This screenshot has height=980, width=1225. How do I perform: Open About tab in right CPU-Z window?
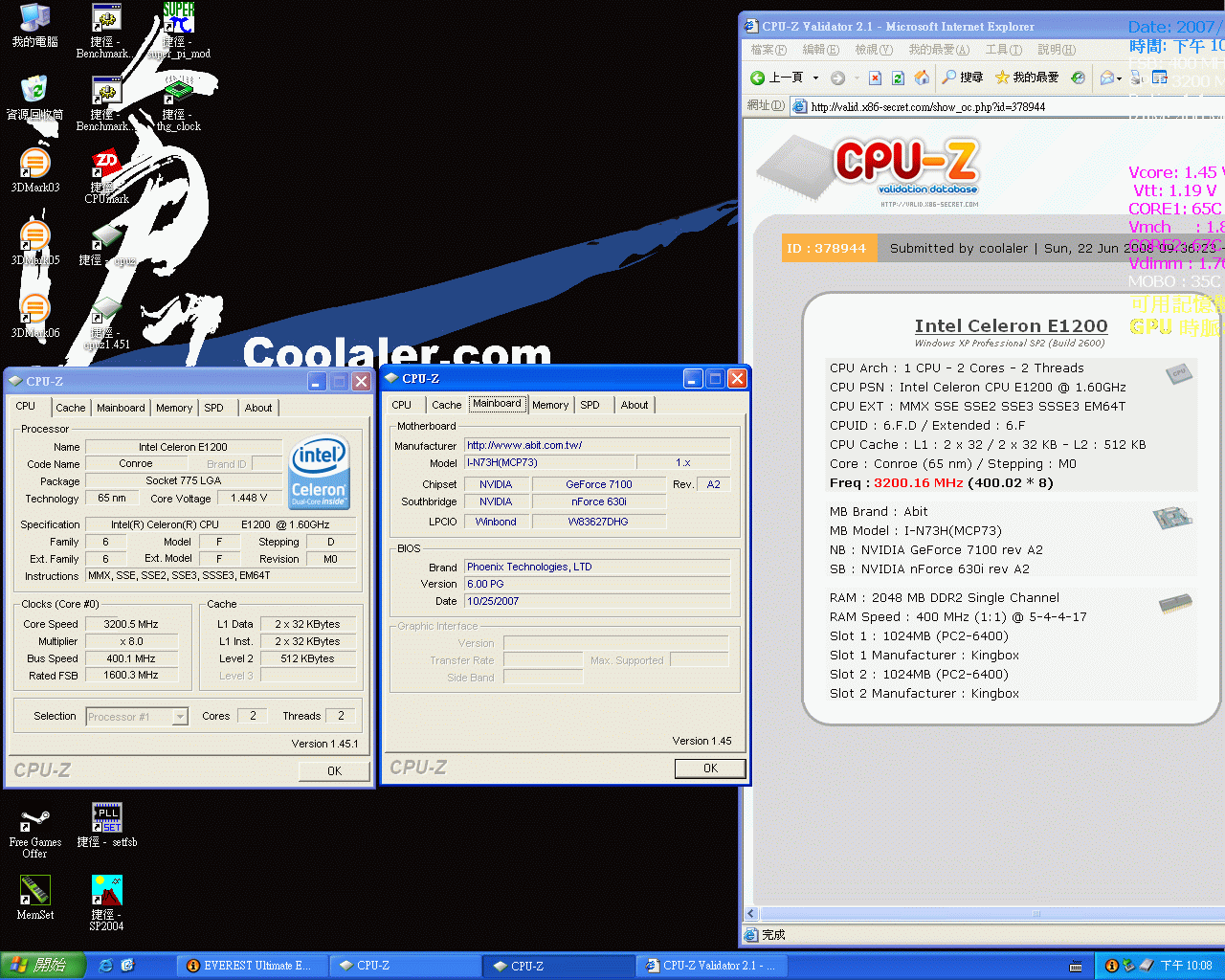pos(635,405)
